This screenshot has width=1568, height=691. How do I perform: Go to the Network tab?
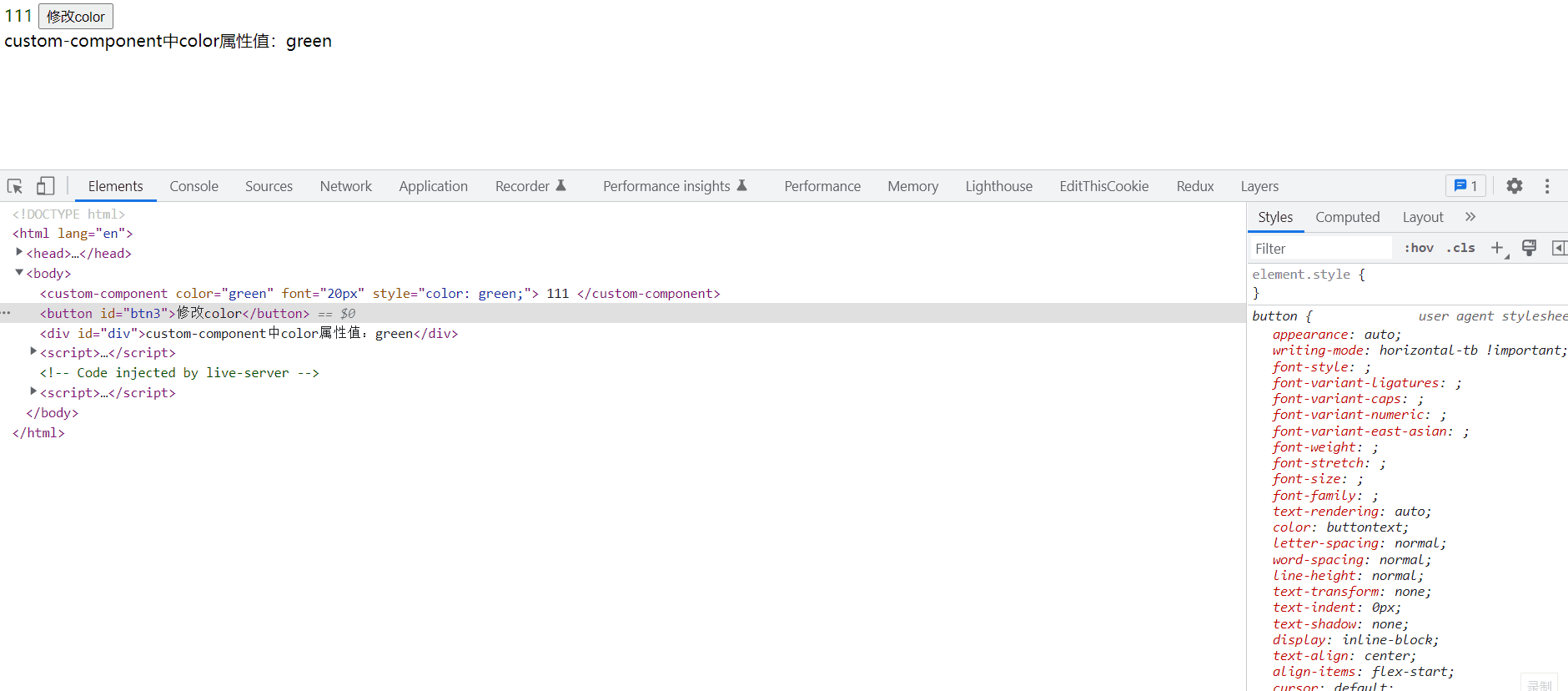tap(346, 186)
